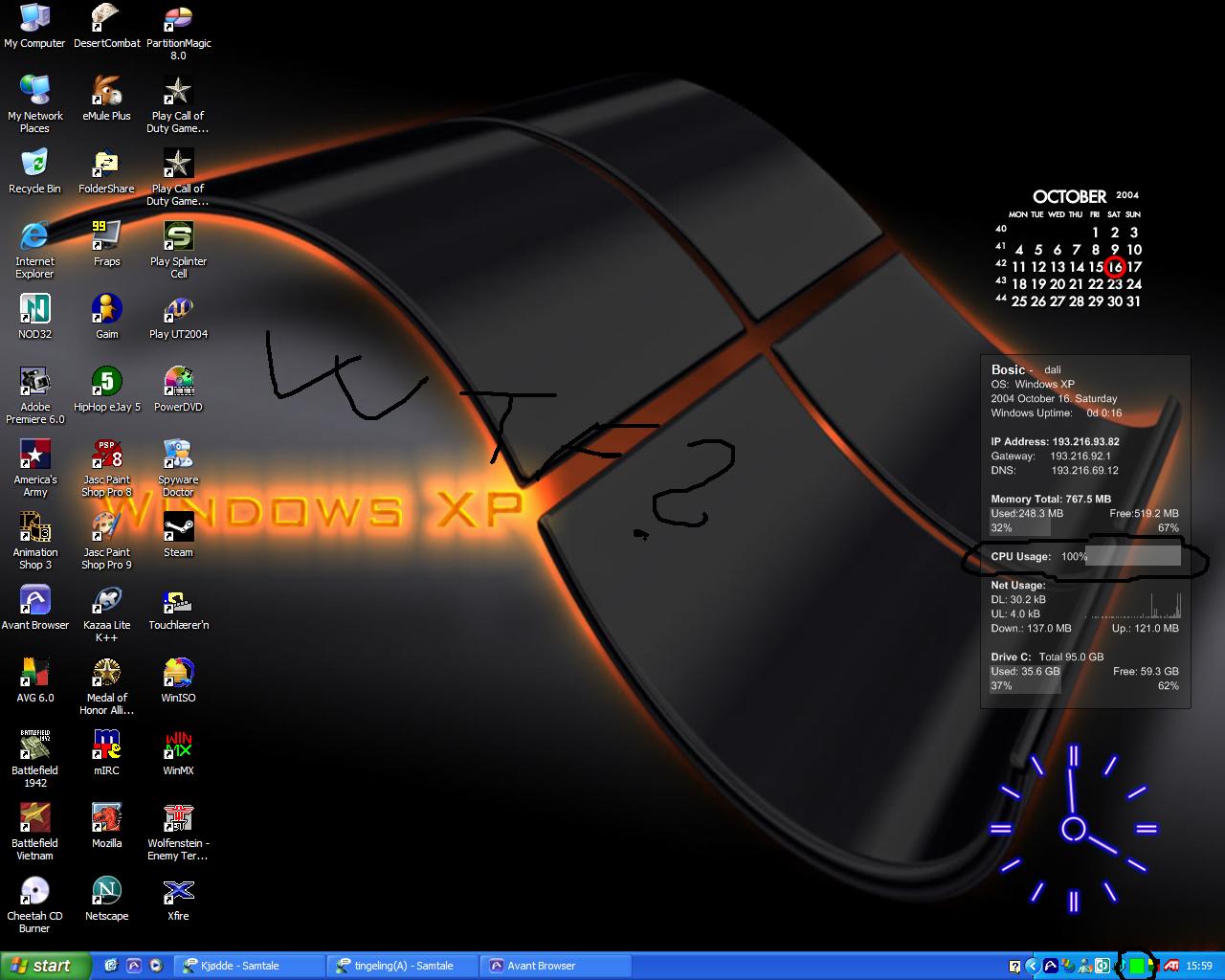Launch HipHop eJay 5 shortcut
1225x980 pixels.
[106, 390]
